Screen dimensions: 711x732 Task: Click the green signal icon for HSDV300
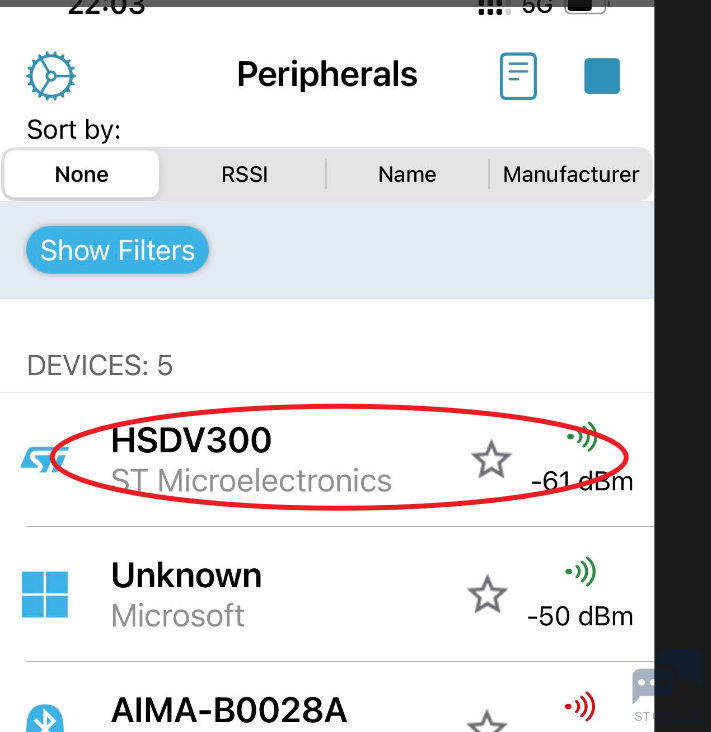[582, 436]
